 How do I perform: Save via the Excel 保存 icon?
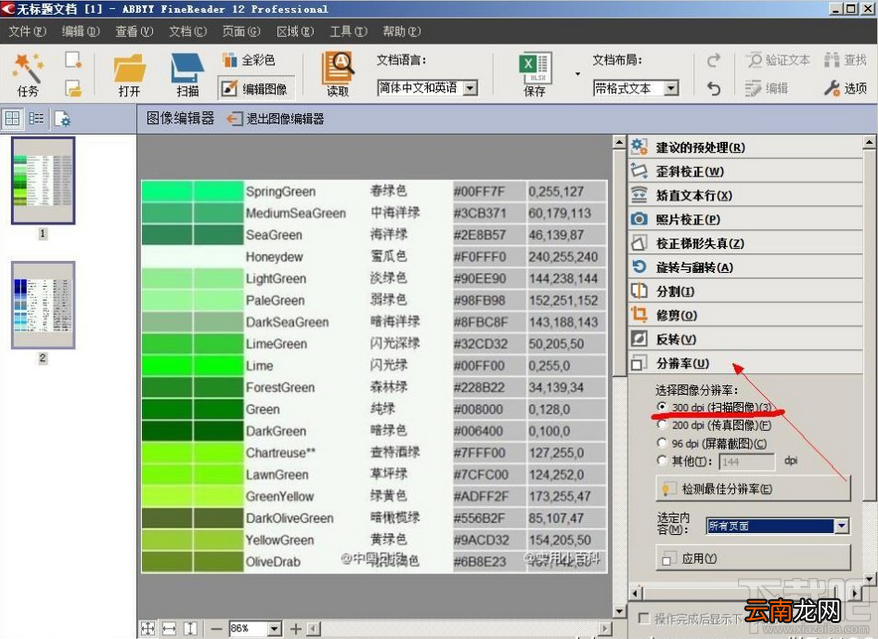(x=535, y=74)
